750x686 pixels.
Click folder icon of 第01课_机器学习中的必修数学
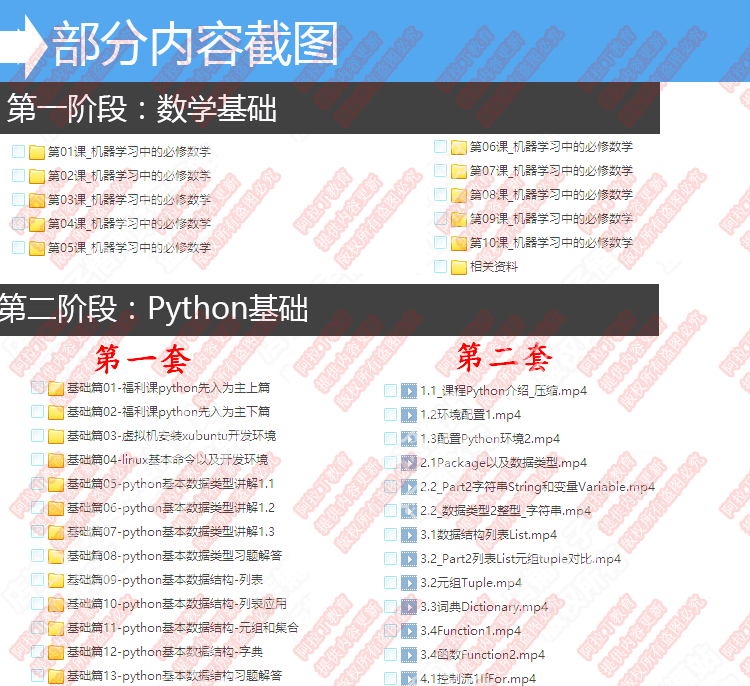(x=37, y=152)
